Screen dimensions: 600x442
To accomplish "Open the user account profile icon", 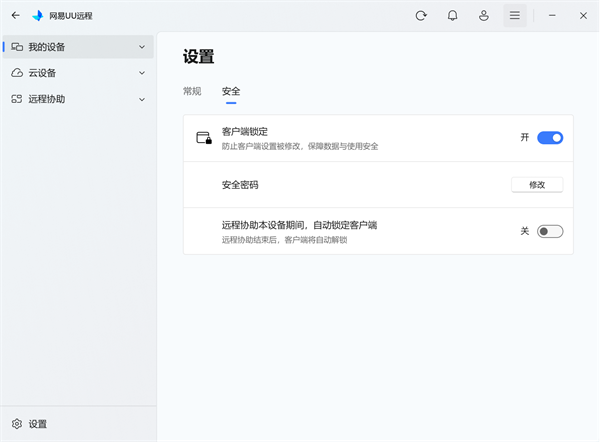I will pyautogui.click(x=484, y=15).
